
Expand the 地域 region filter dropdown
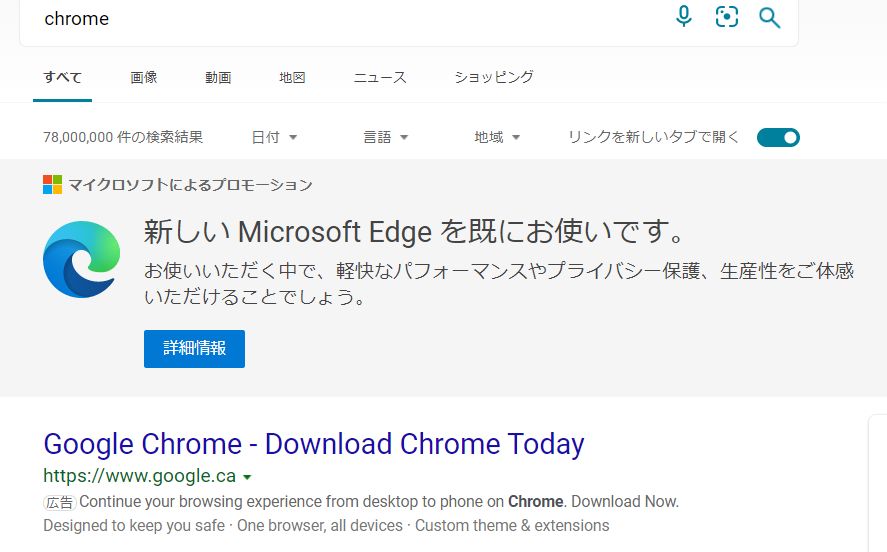pos(497,138)
